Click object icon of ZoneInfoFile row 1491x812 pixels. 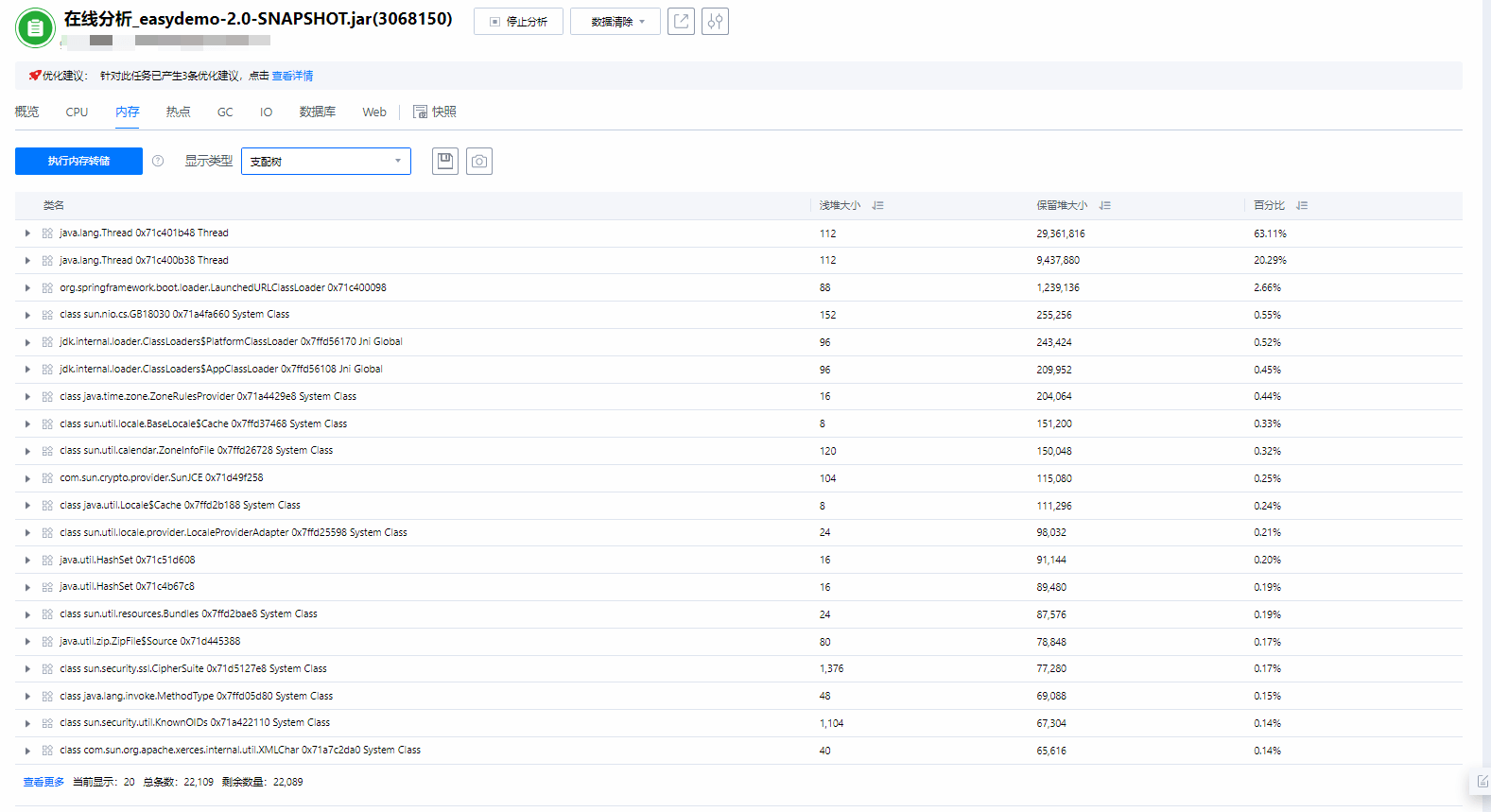click(47, 451)
